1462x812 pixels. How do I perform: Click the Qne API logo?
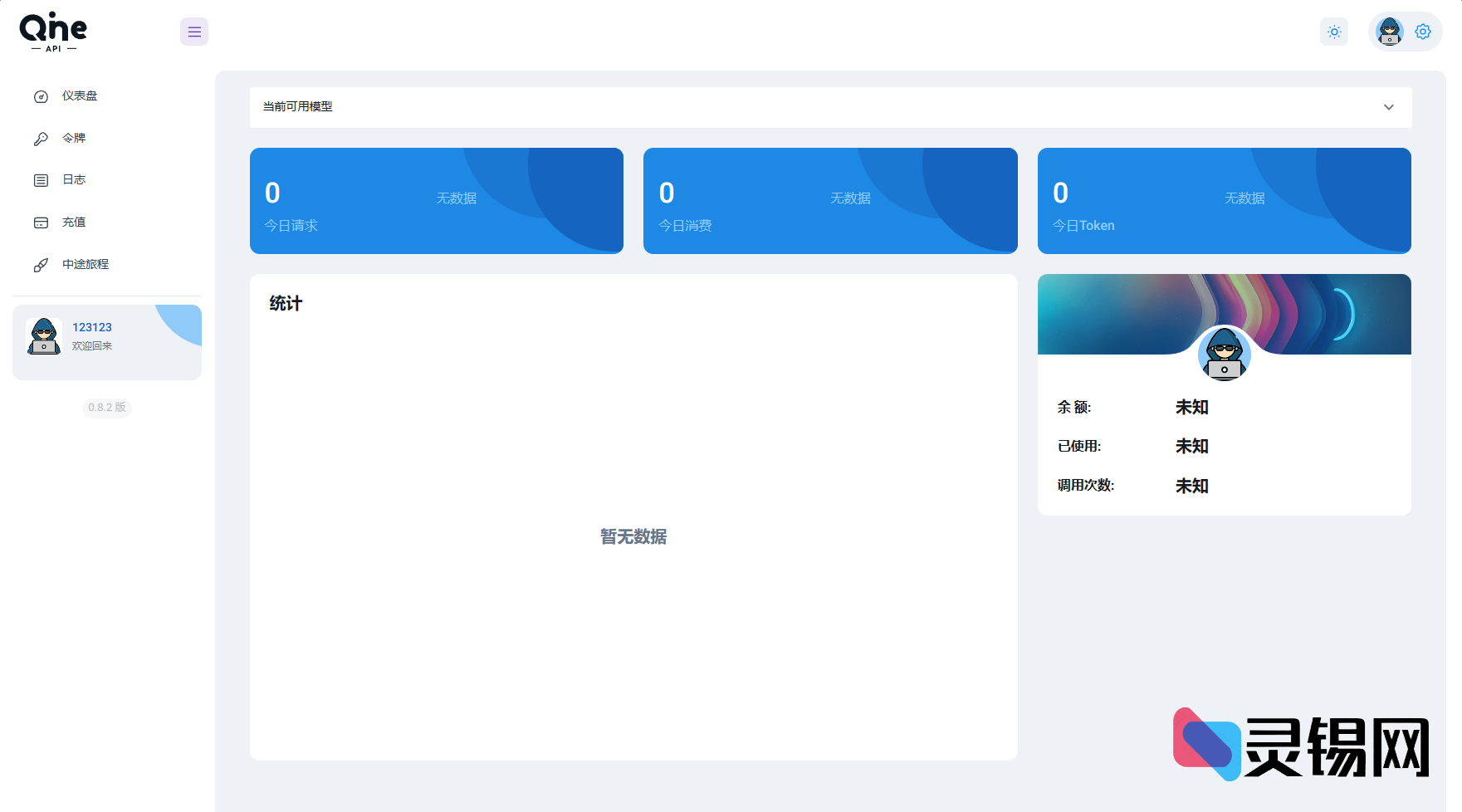pyautogui.click(x=52, y=31)
